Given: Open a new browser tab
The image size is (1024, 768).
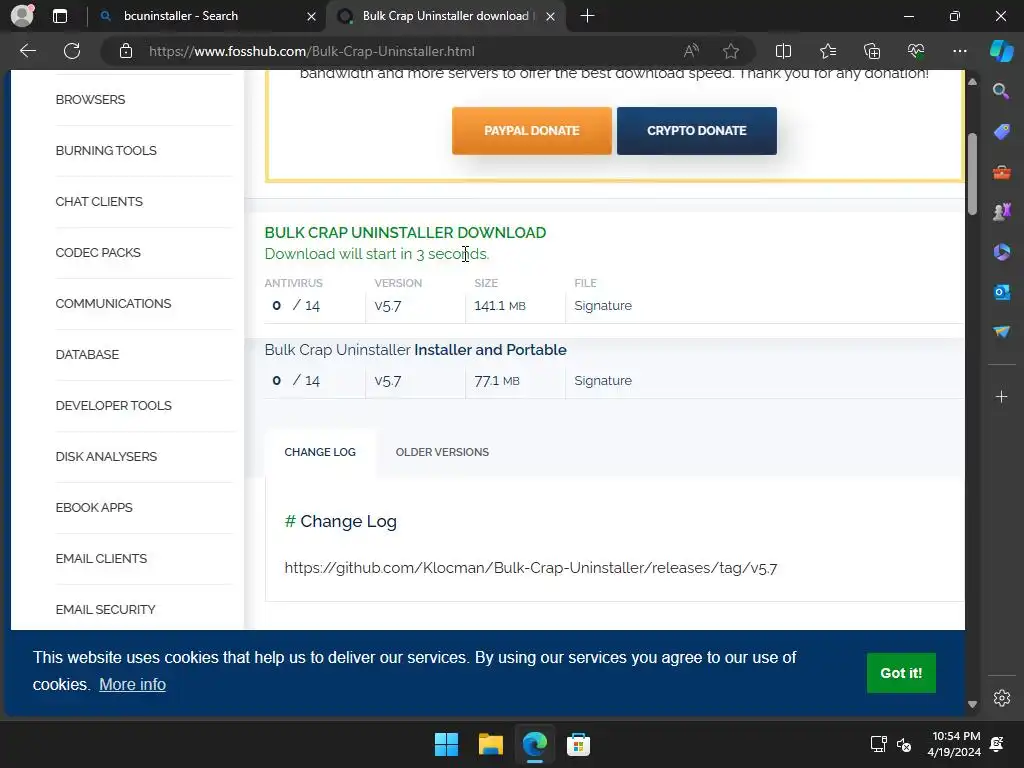Looking at the screenshot, I should point(587,16).
